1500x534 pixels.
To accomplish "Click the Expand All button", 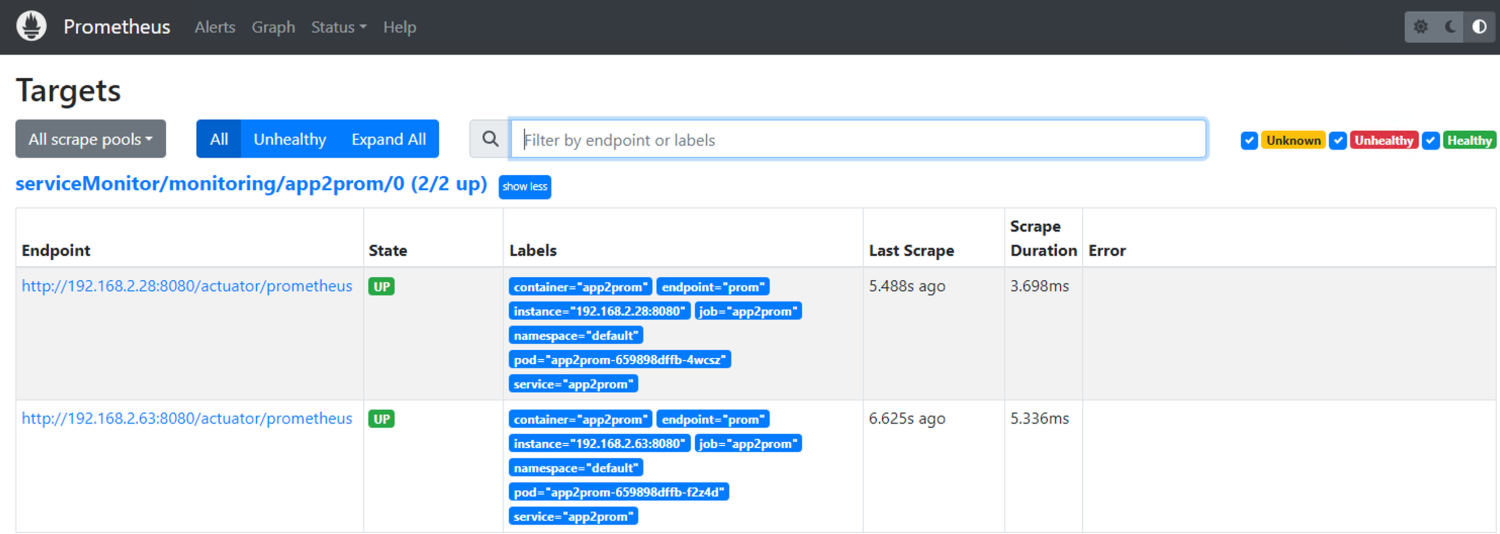I will coord(388,139).
